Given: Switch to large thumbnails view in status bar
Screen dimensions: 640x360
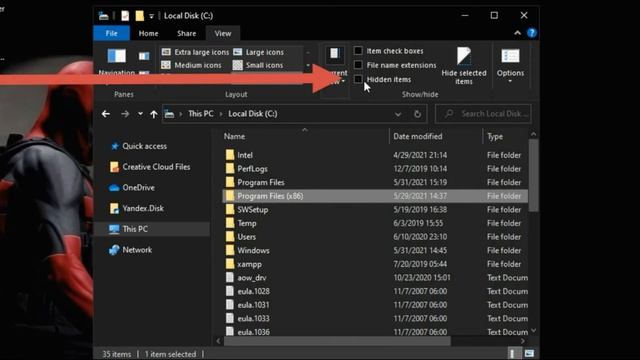Looking at the screenshot, I should tap(529, 353).
